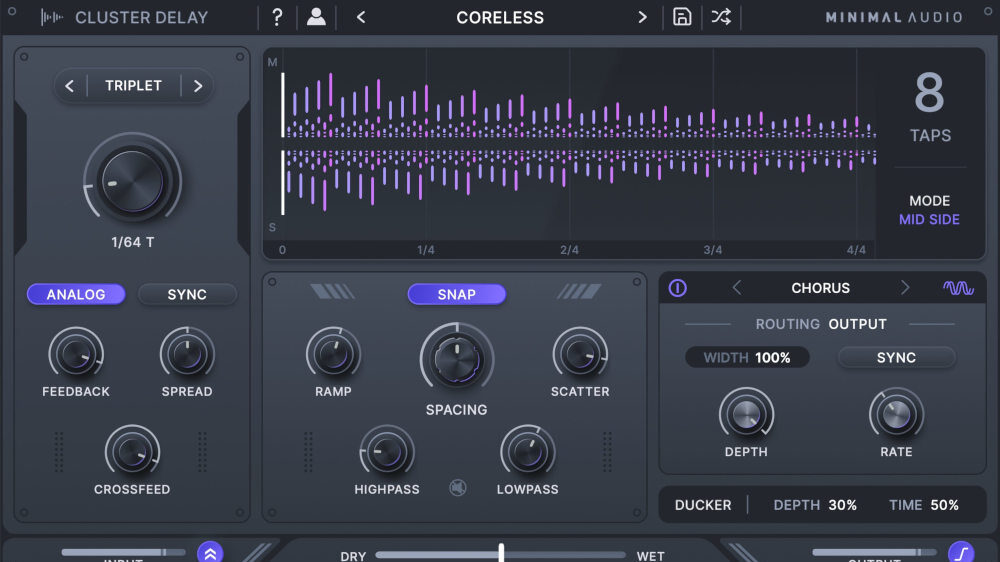
Task: Click the shuffle randomize preset icon
Action: point(721,17)
